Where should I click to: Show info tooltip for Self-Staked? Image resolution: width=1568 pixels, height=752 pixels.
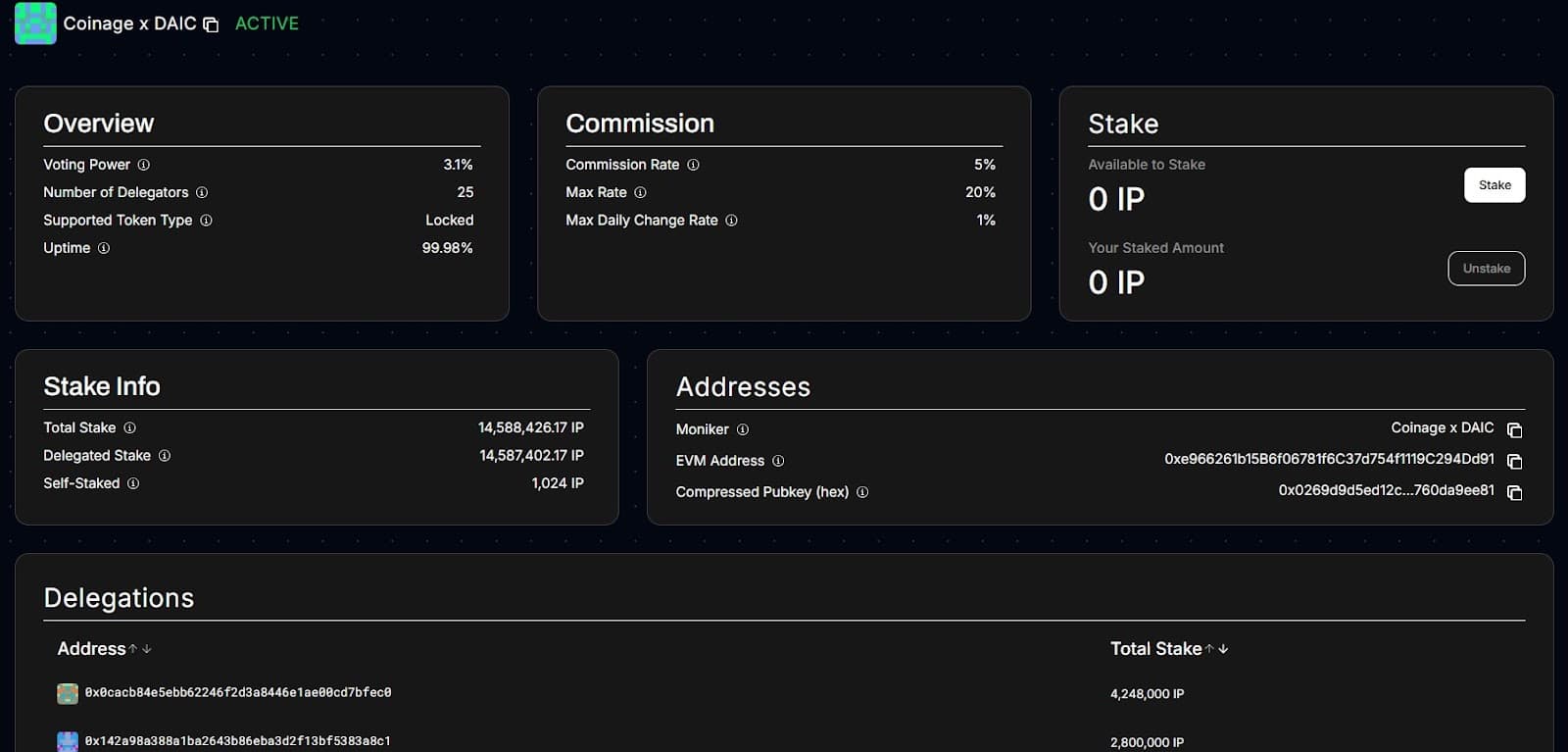(133, 483)
